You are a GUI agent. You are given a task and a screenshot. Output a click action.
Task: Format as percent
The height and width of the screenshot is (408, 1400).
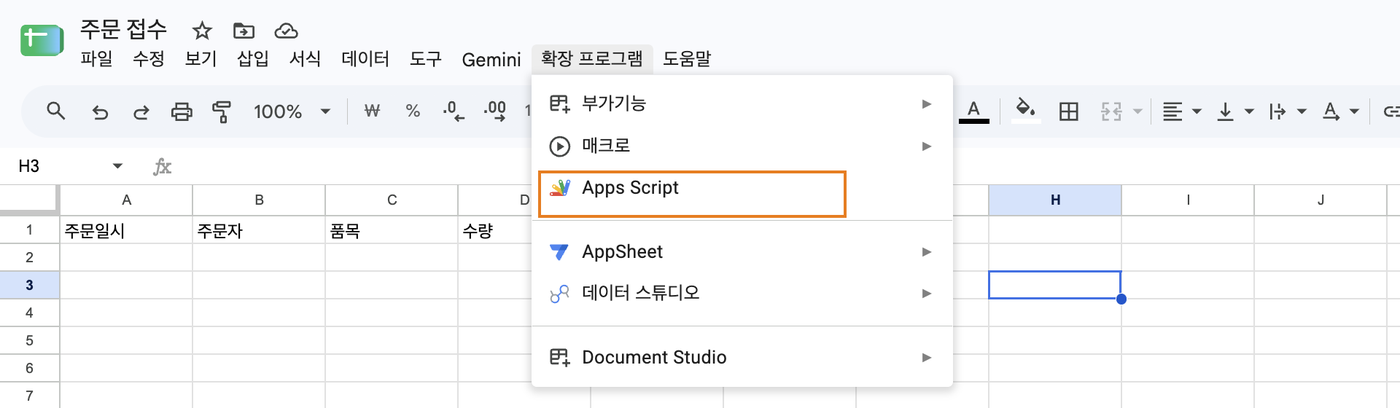pos(412,111)
